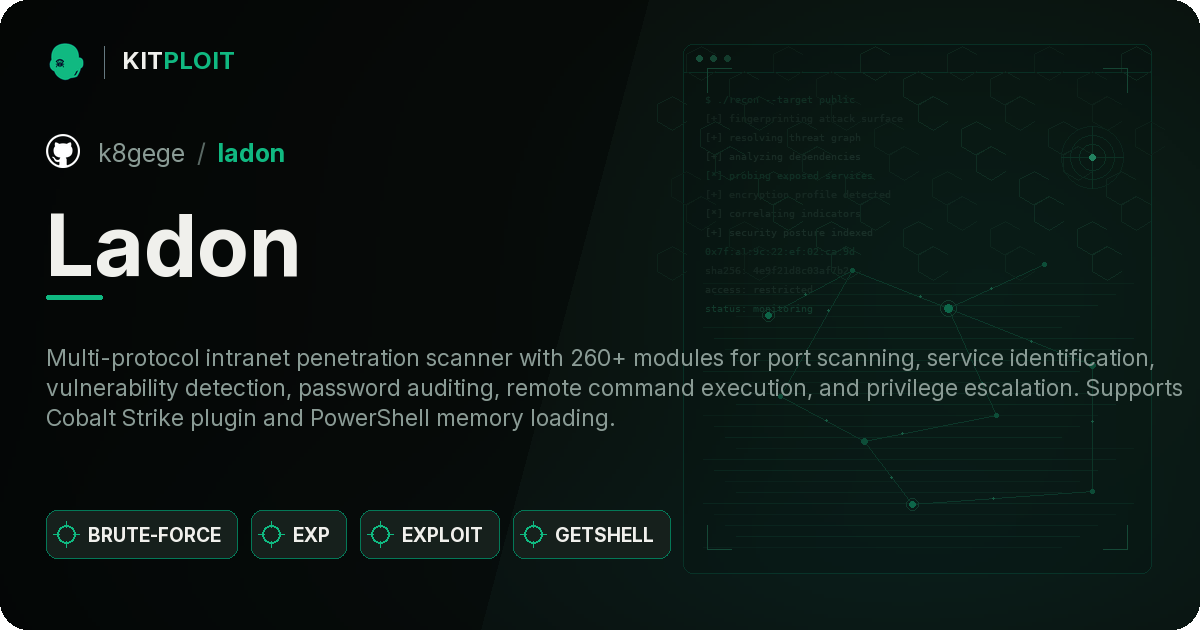Click the large glowing network node
This screenshot has width=1200, height=630.
(x=948, y=308)
